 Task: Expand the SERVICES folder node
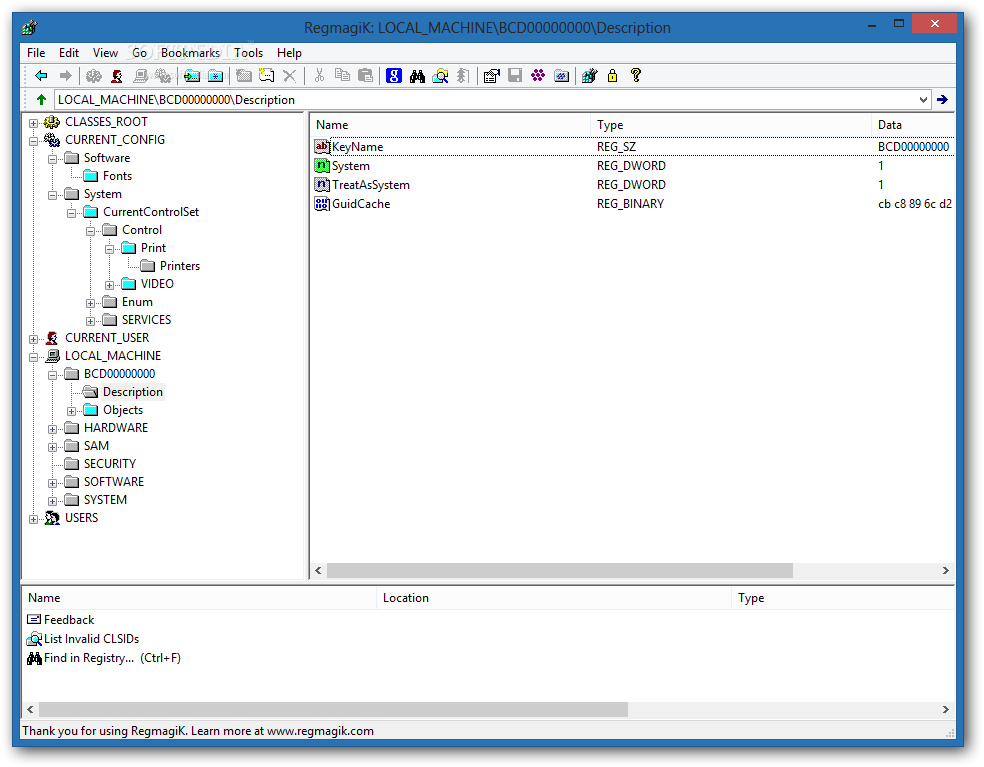click(x=90, y=321)
